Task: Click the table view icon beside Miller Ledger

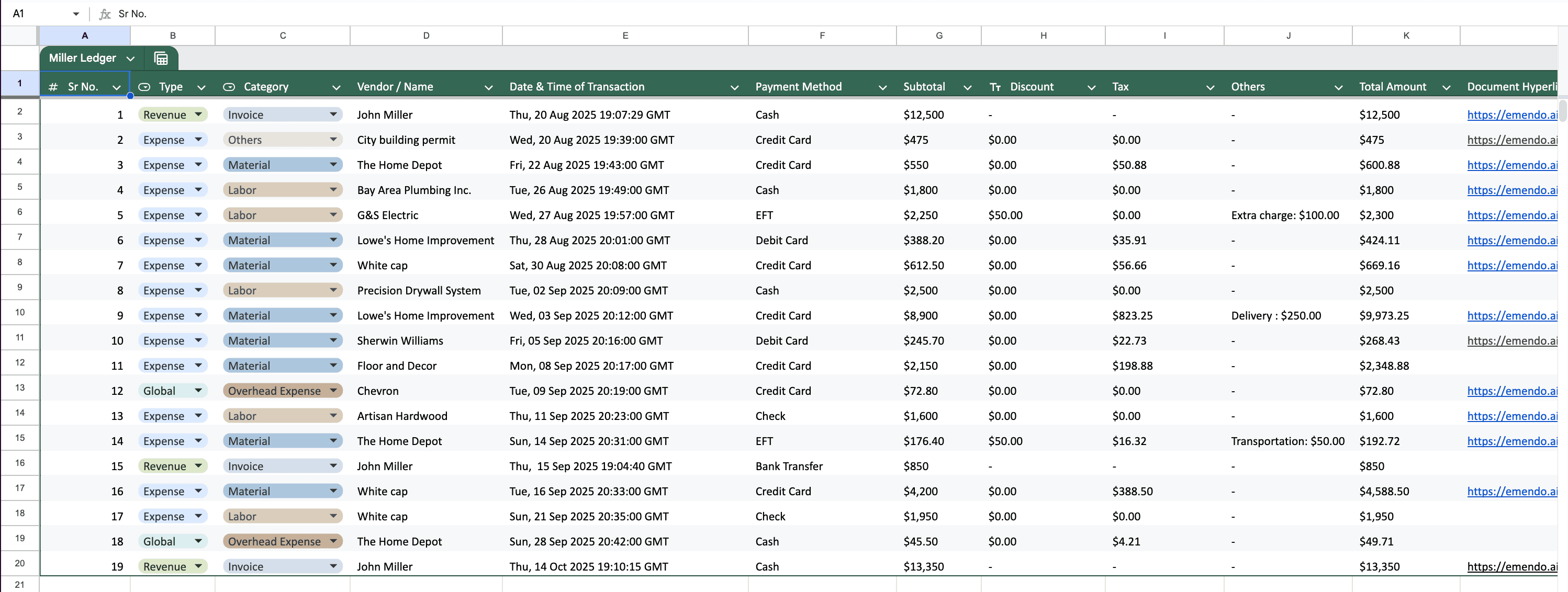Action: tap(161, 58)
